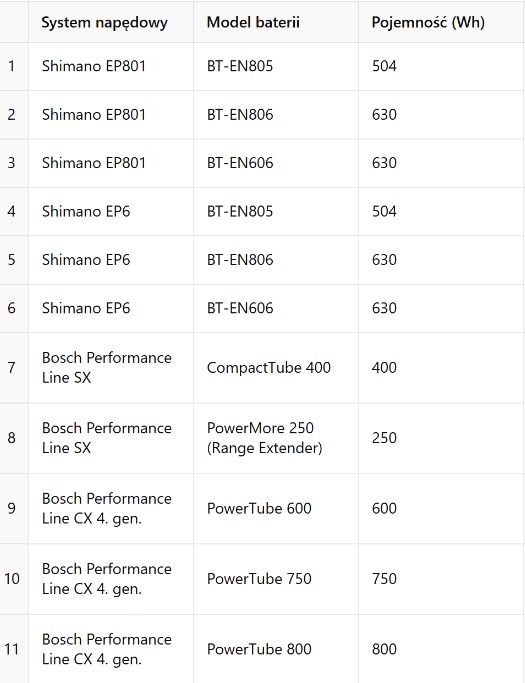Select the Model baterii column header
The height and width of the screenshot is (683, 525).
[276, 22]
